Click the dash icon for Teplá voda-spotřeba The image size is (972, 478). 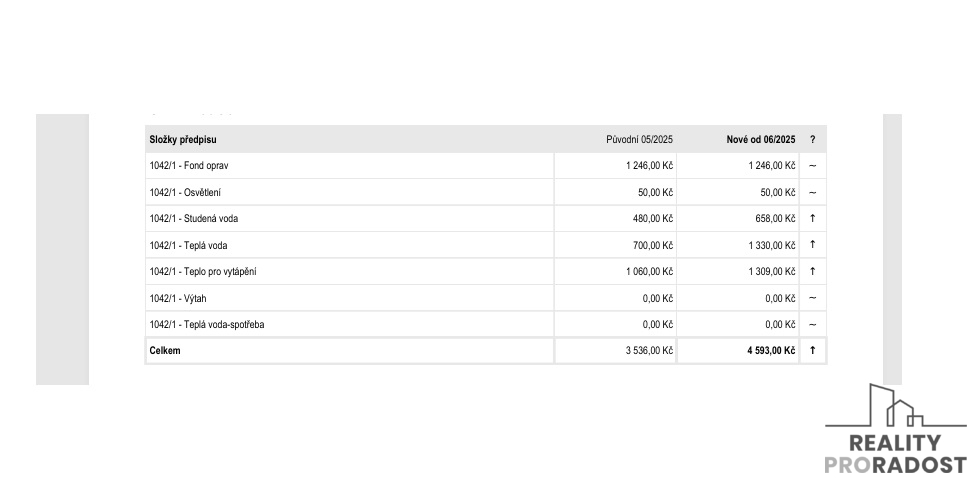point(812,324)
